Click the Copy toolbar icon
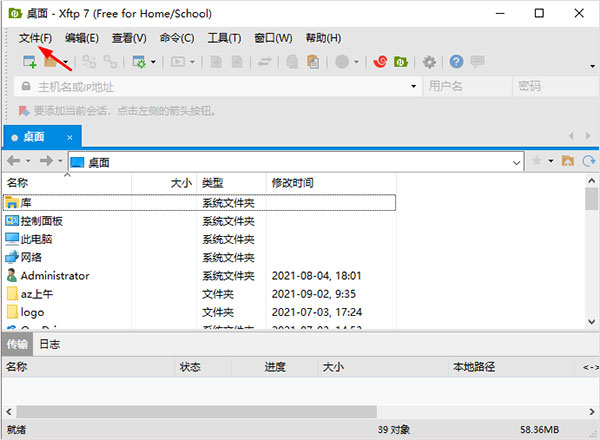Viewport: 600px width, 440px height. (x=292, y=62)
